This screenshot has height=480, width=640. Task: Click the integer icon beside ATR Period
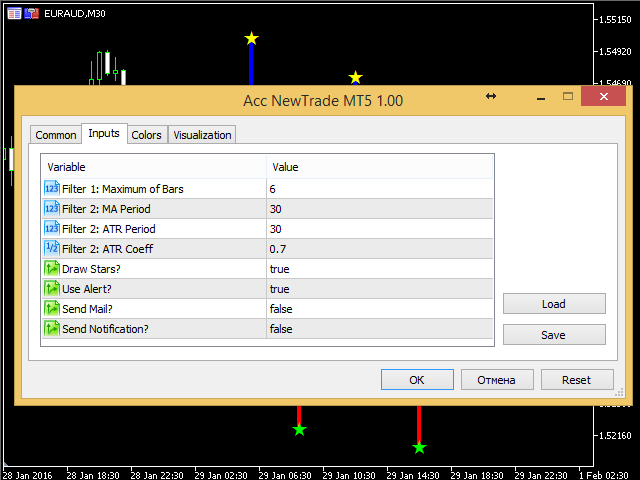pos(52,229)
